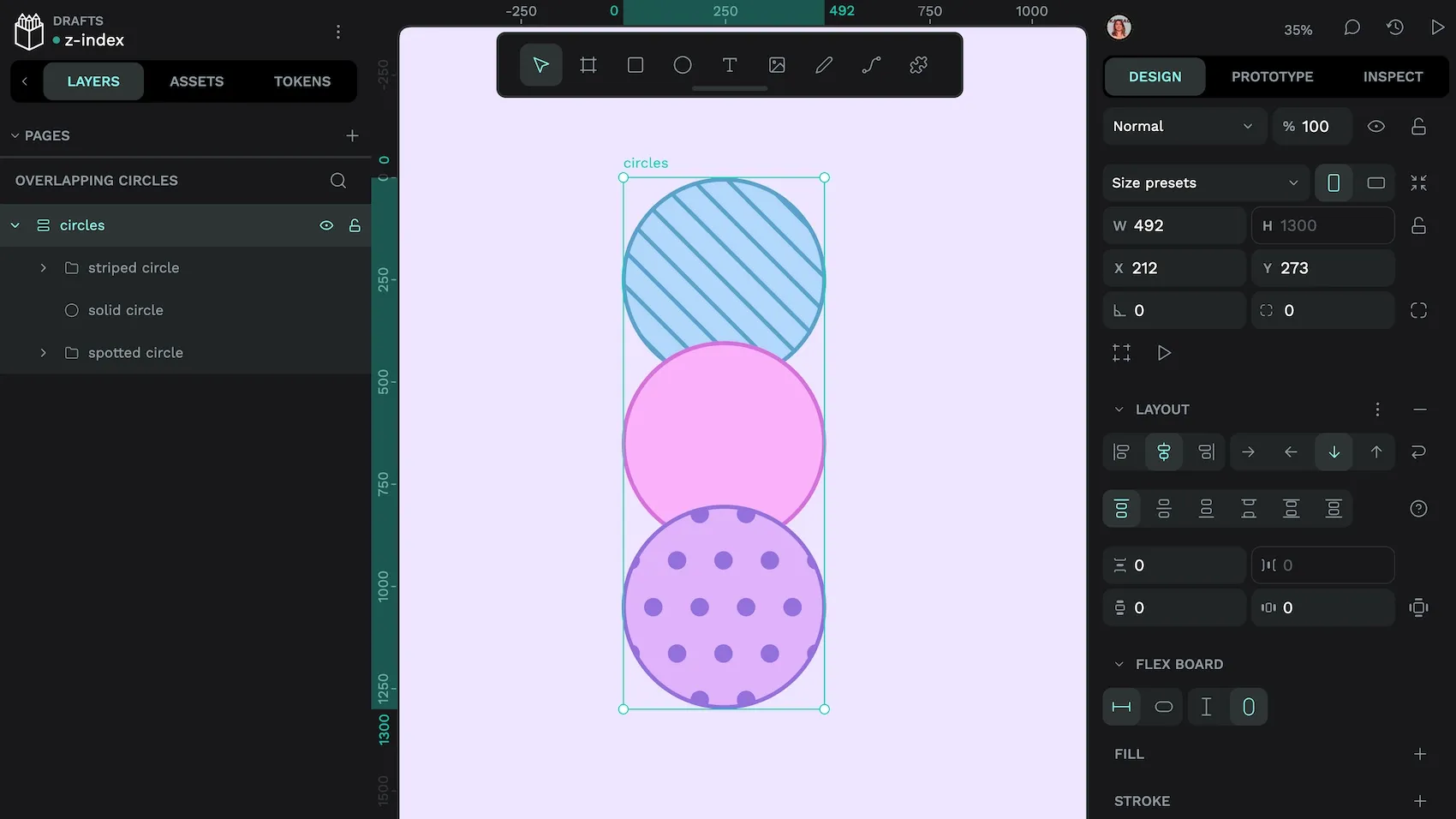Open the Assets tab
This screenshot has height=819, width=1456.
click(x=196, y=81)
